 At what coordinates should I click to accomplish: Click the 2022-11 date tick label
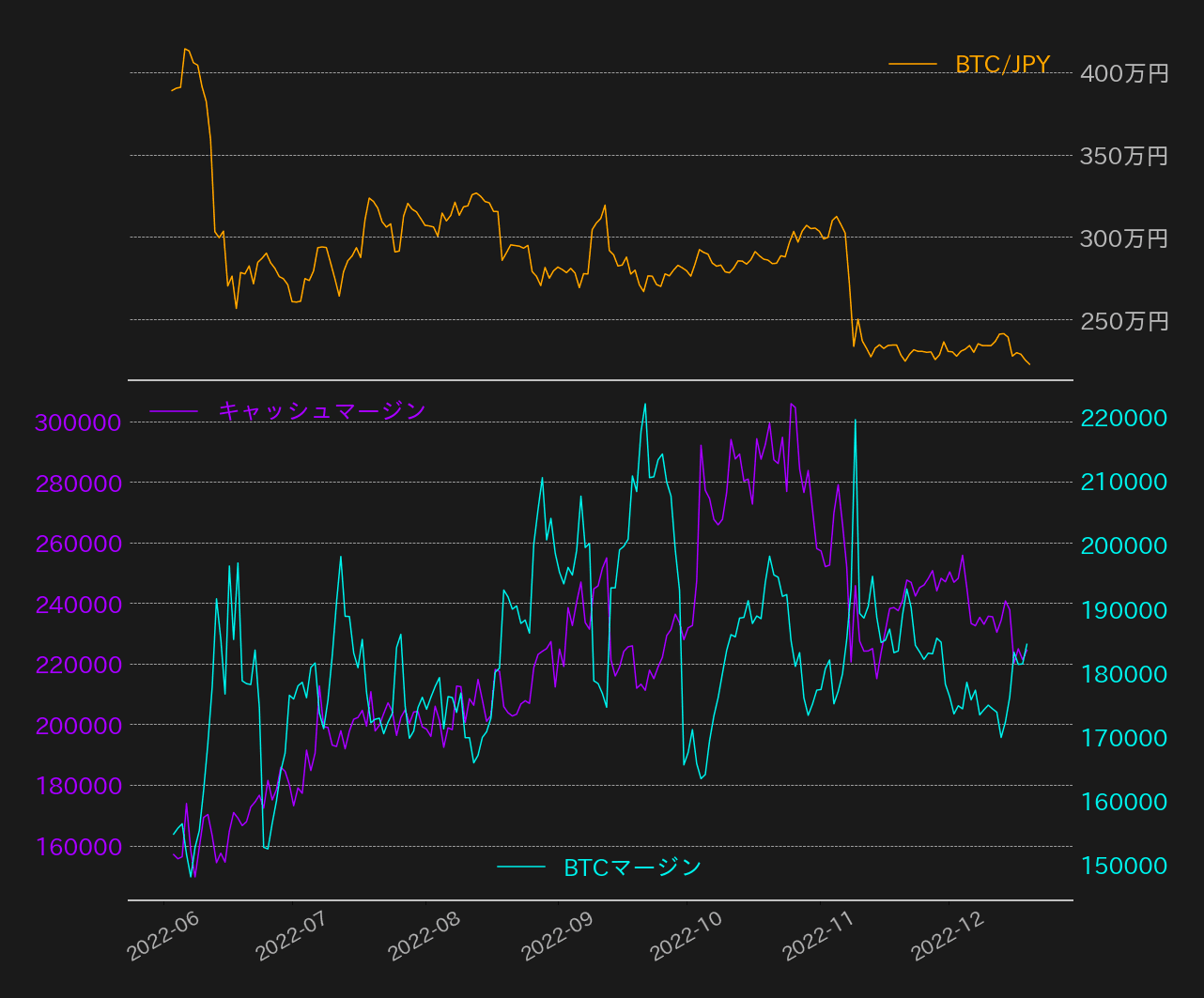[821, 935]
